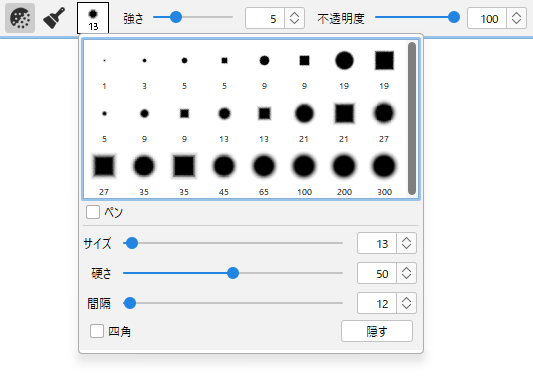533x382 pixels.
Task: Click the 不透明度 value field showing 100
Action: tap(487, 18)
